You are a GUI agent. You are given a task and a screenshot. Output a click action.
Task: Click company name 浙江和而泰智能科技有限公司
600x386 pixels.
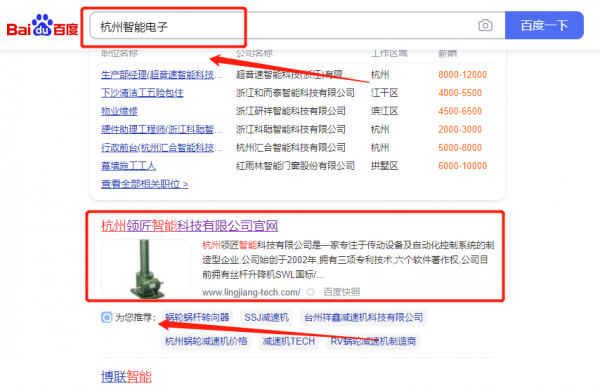pyautogui.click(x=295, y=93)
